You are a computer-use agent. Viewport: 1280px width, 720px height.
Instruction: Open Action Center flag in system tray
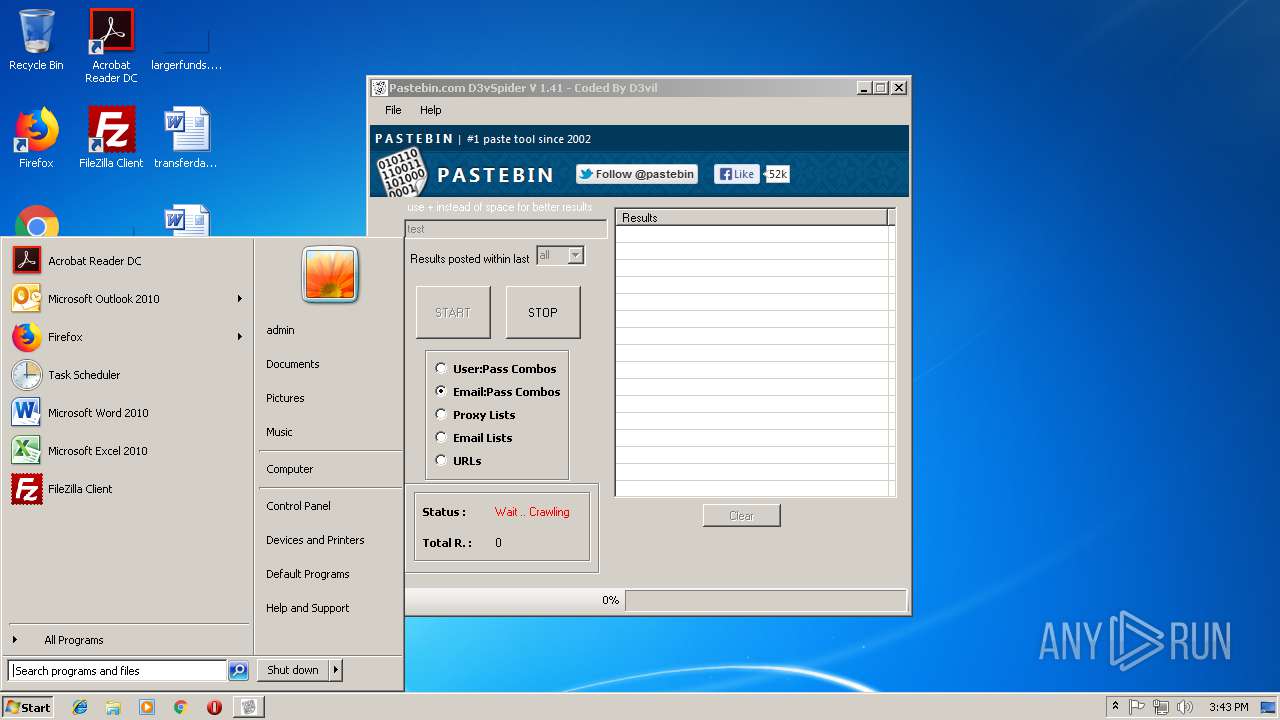tap(1137, 707)
